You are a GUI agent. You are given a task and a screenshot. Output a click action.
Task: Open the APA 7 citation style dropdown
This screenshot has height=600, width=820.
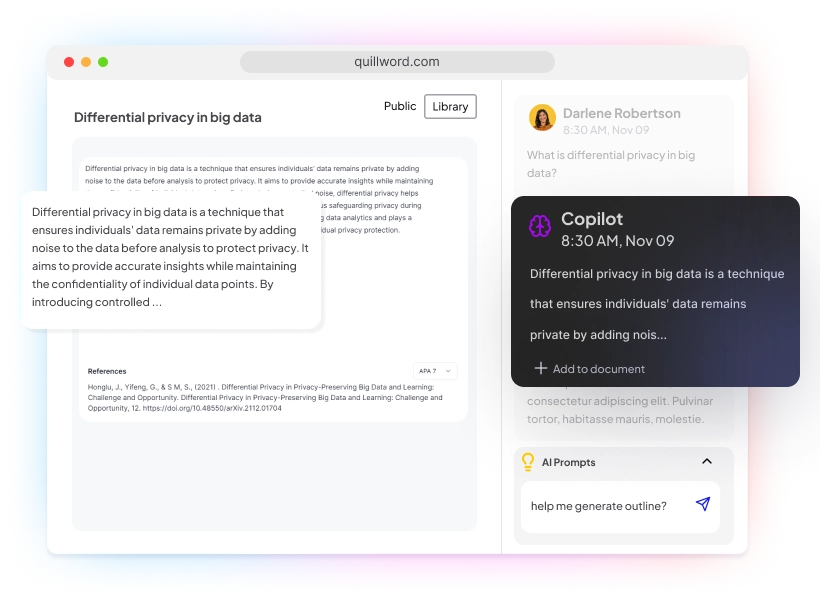(435, 371)
